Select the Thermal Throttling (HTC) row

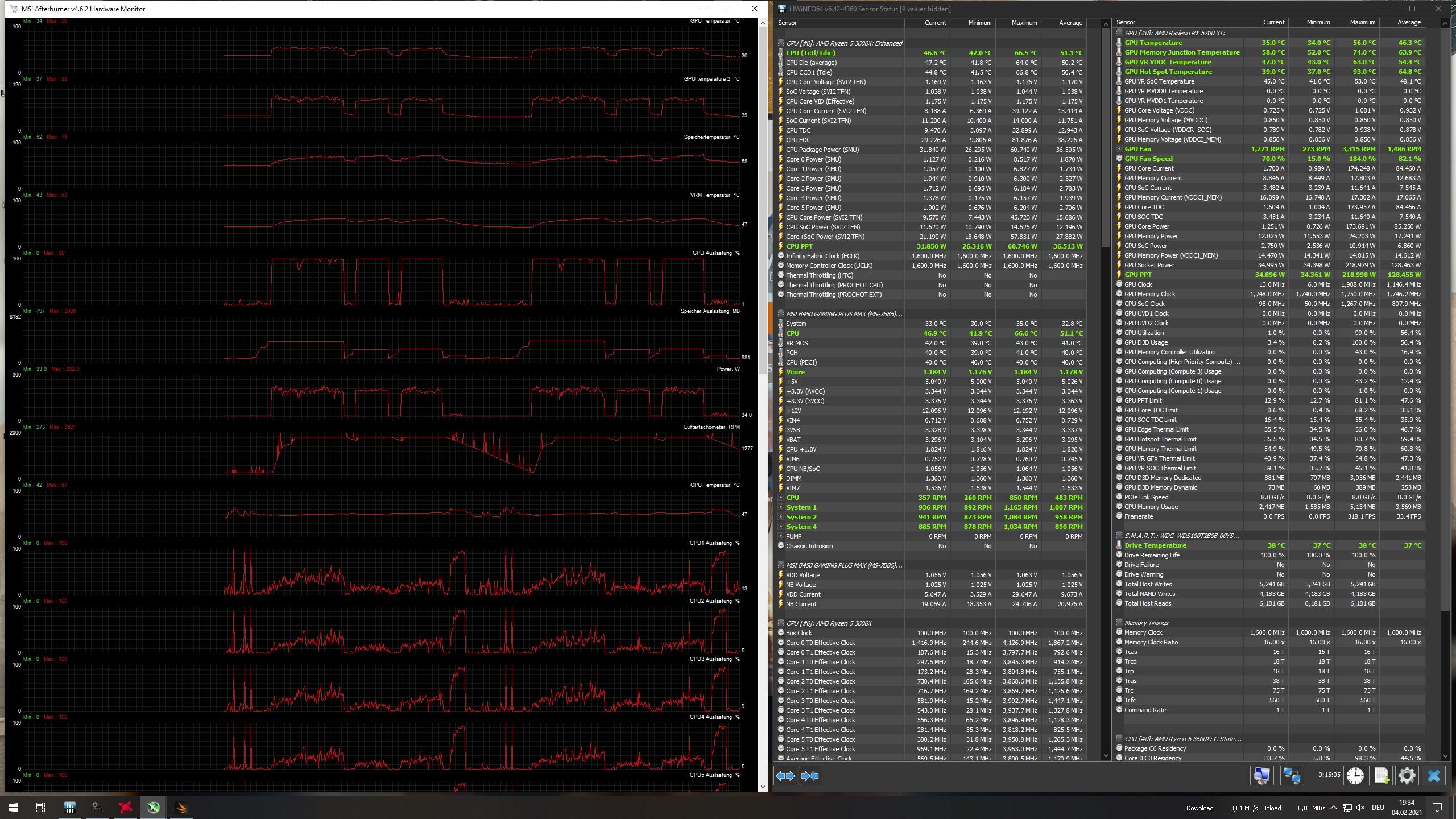931,275
